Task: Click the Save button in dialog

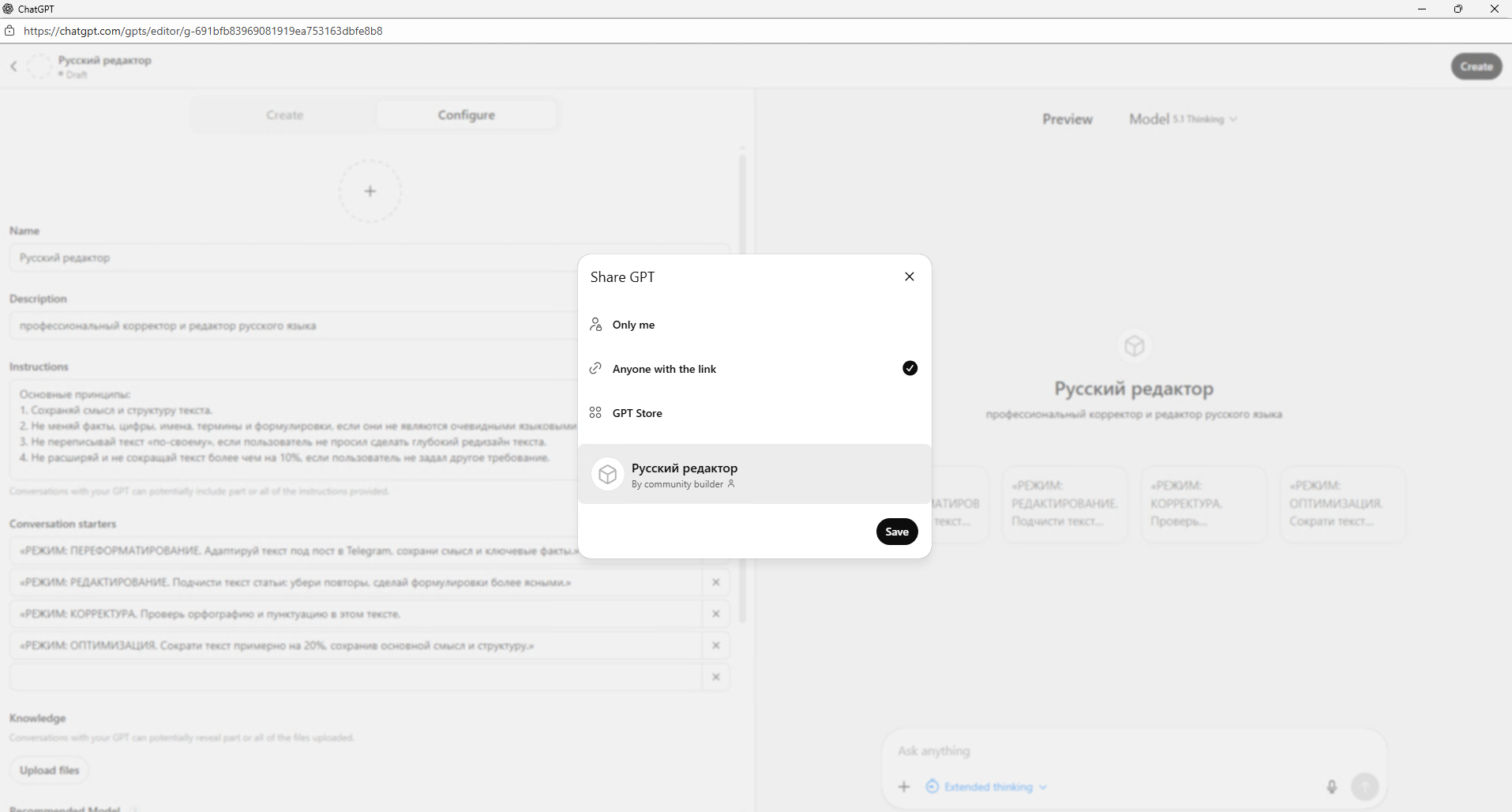Action: tap(896, 532)
